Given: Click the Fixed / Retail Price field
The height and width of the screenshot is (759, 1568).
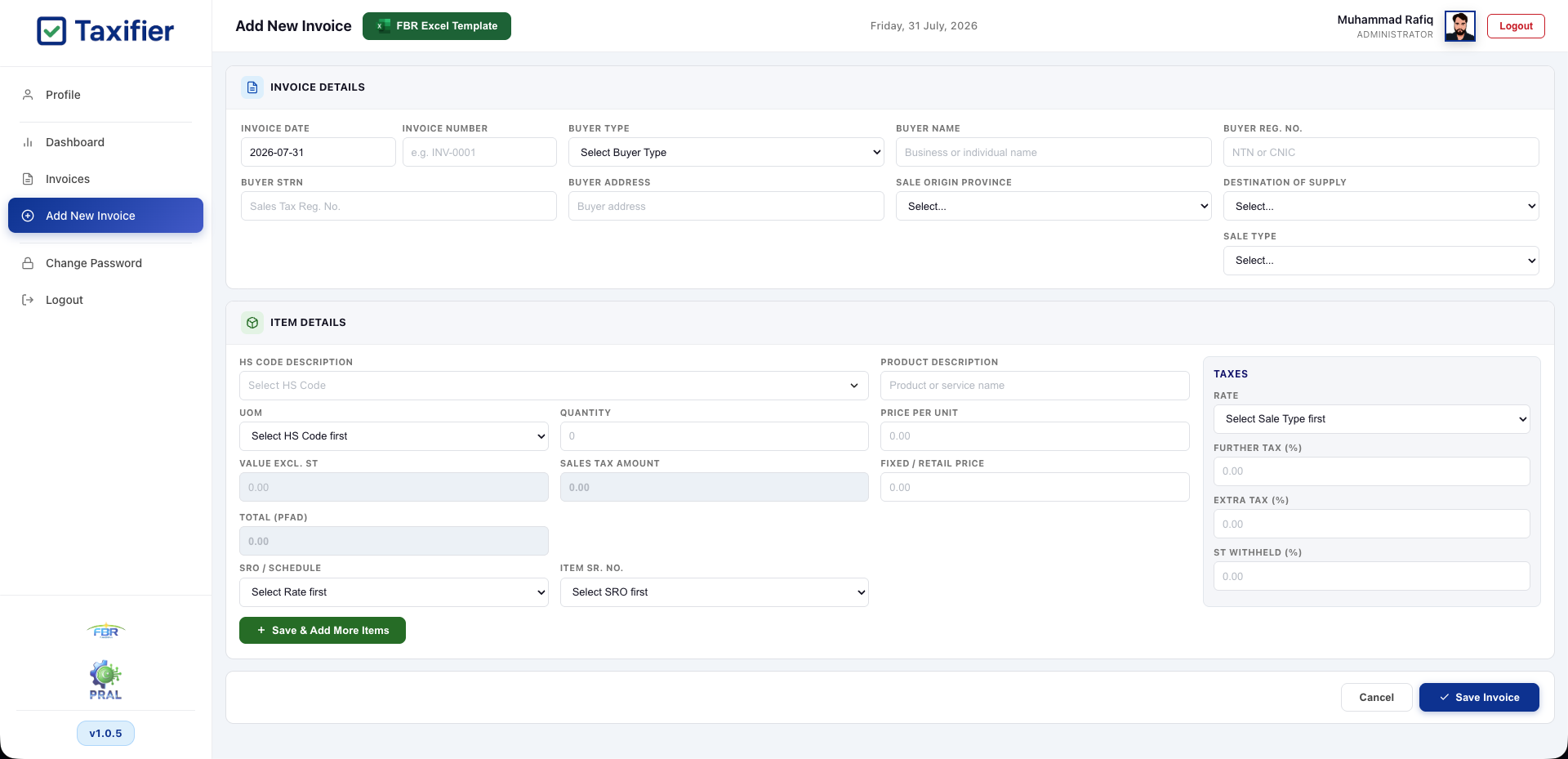Looking at the screenshot, I should pyautogui.click(x=1035, y=487).
